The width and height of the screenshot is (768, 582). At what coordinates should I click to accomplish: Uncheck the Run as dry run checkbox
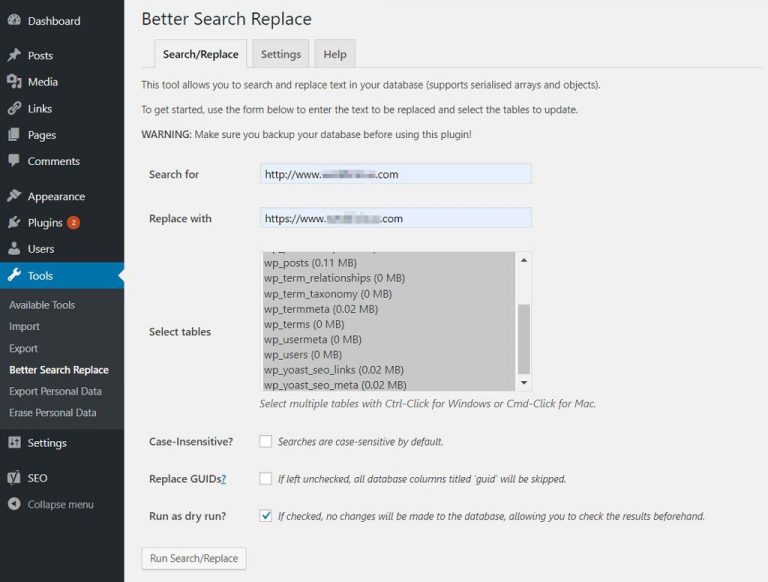265,516
